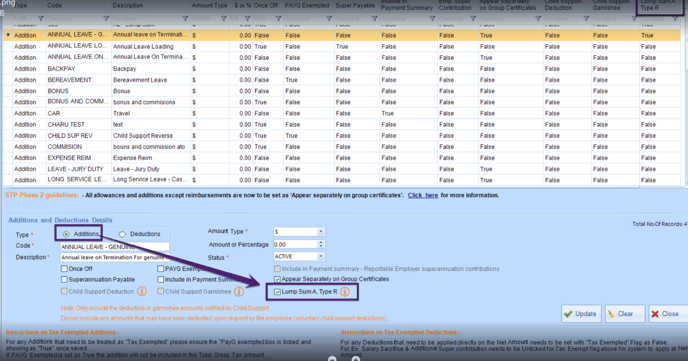Open the Amount Type dropdown
Image resolution: width=688 pixels, height=361 pixels.
[321, 232]
